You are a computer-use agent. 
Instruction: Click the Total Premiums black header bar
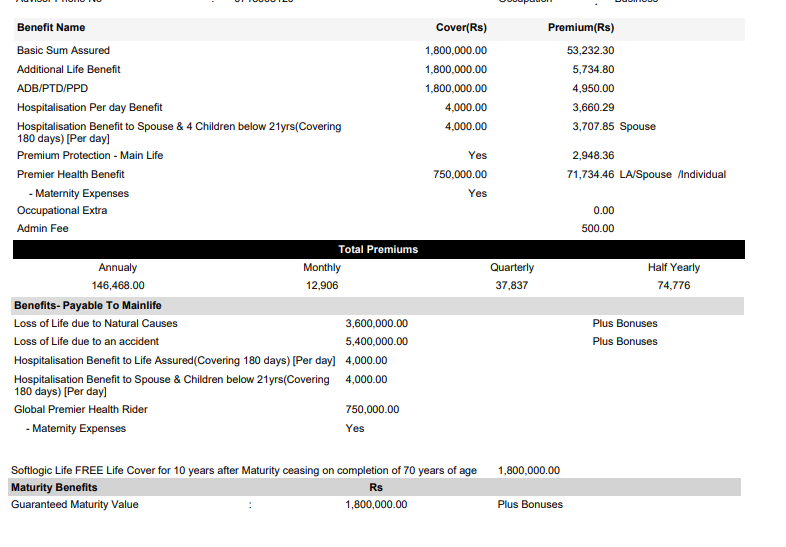[378, 249]
